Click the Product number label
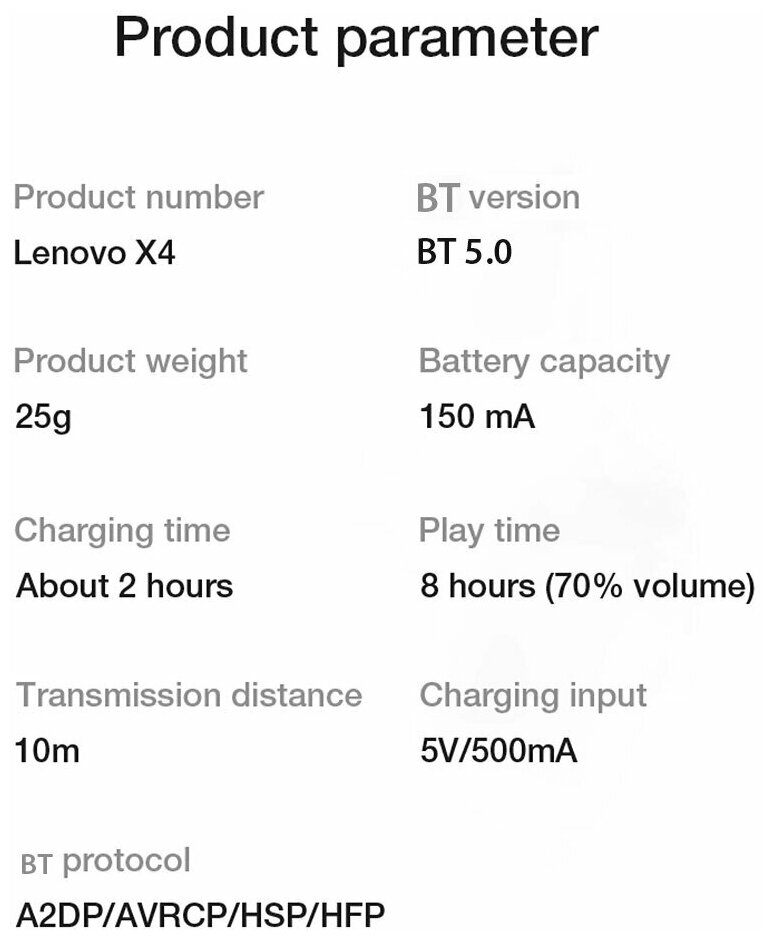The width and height of the screenshot is (772, 940). [138, 197]
